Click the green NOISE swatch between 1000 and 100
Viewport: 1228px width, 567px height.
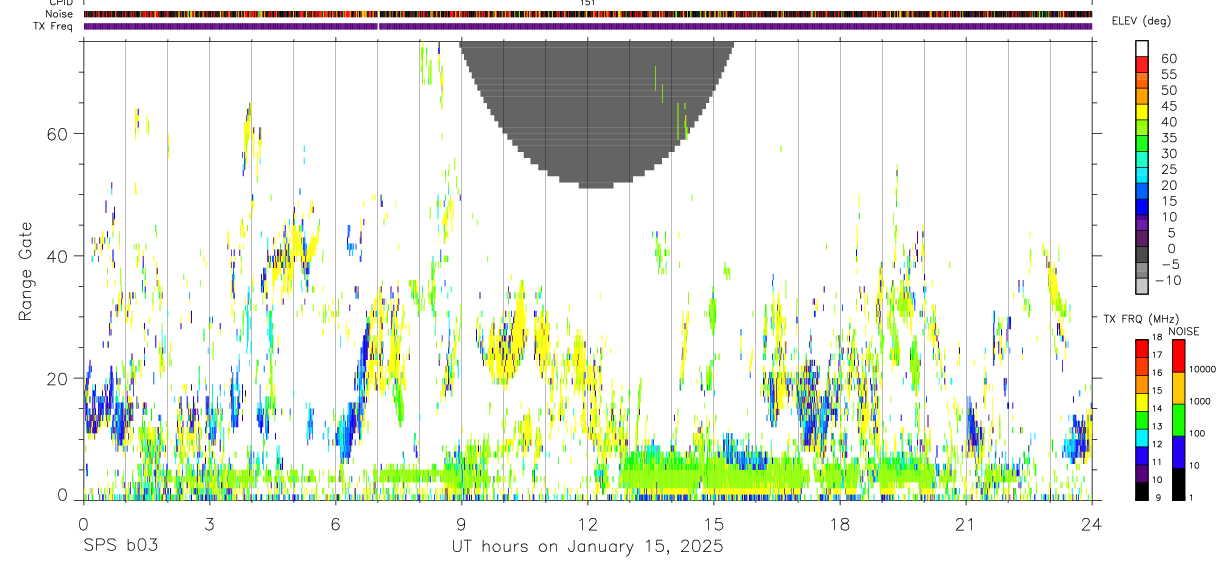tap(1178, 419)
